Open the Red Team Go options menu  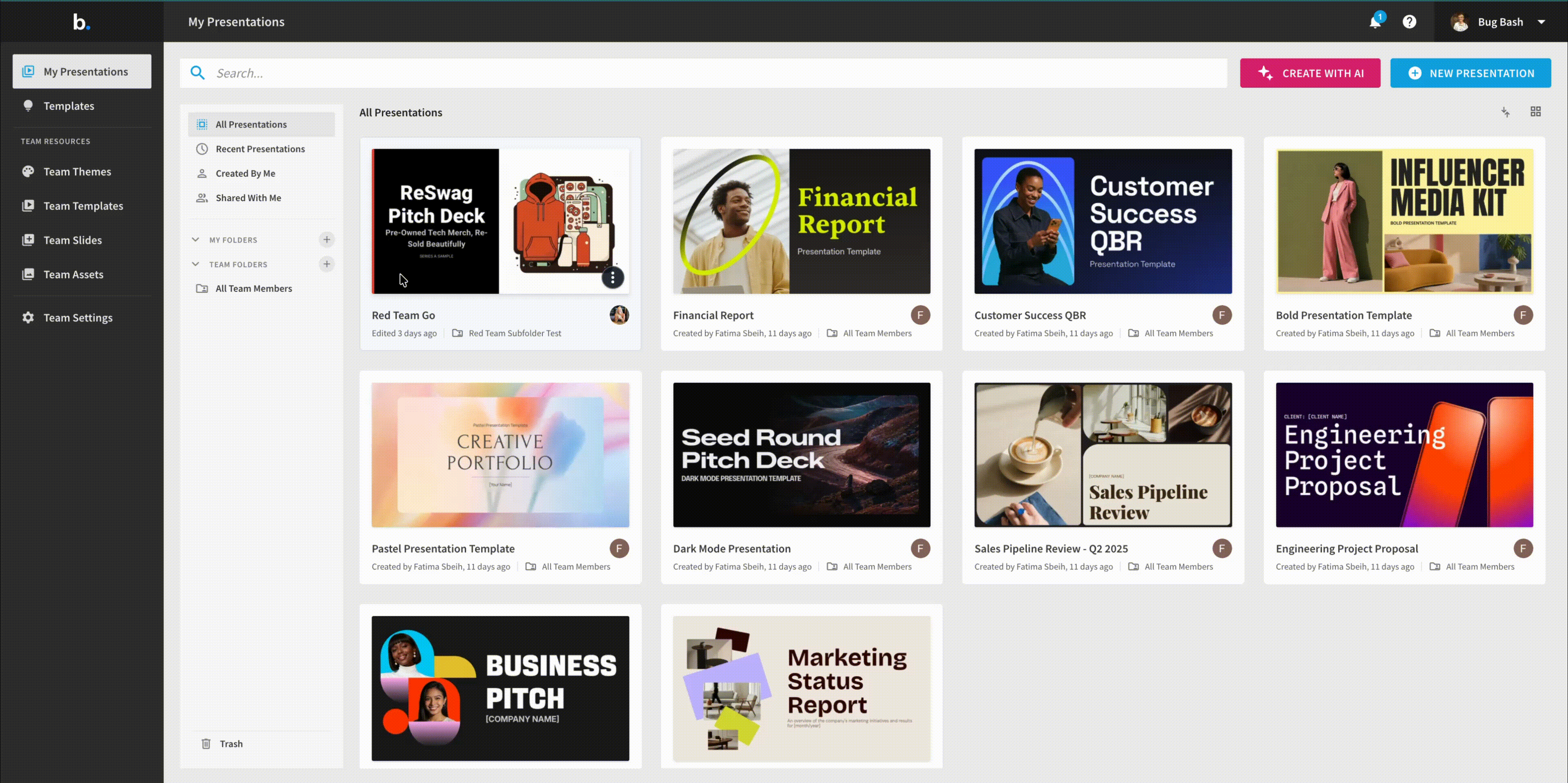[x=612, y=278]
